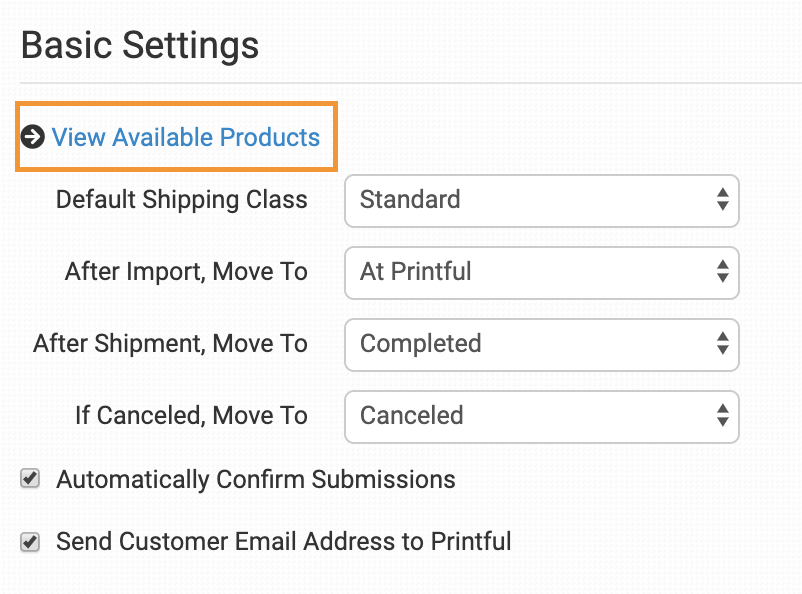802x594 pixels.
Task: Click the Completed value text in its select
Action: (x=421, y=344)
